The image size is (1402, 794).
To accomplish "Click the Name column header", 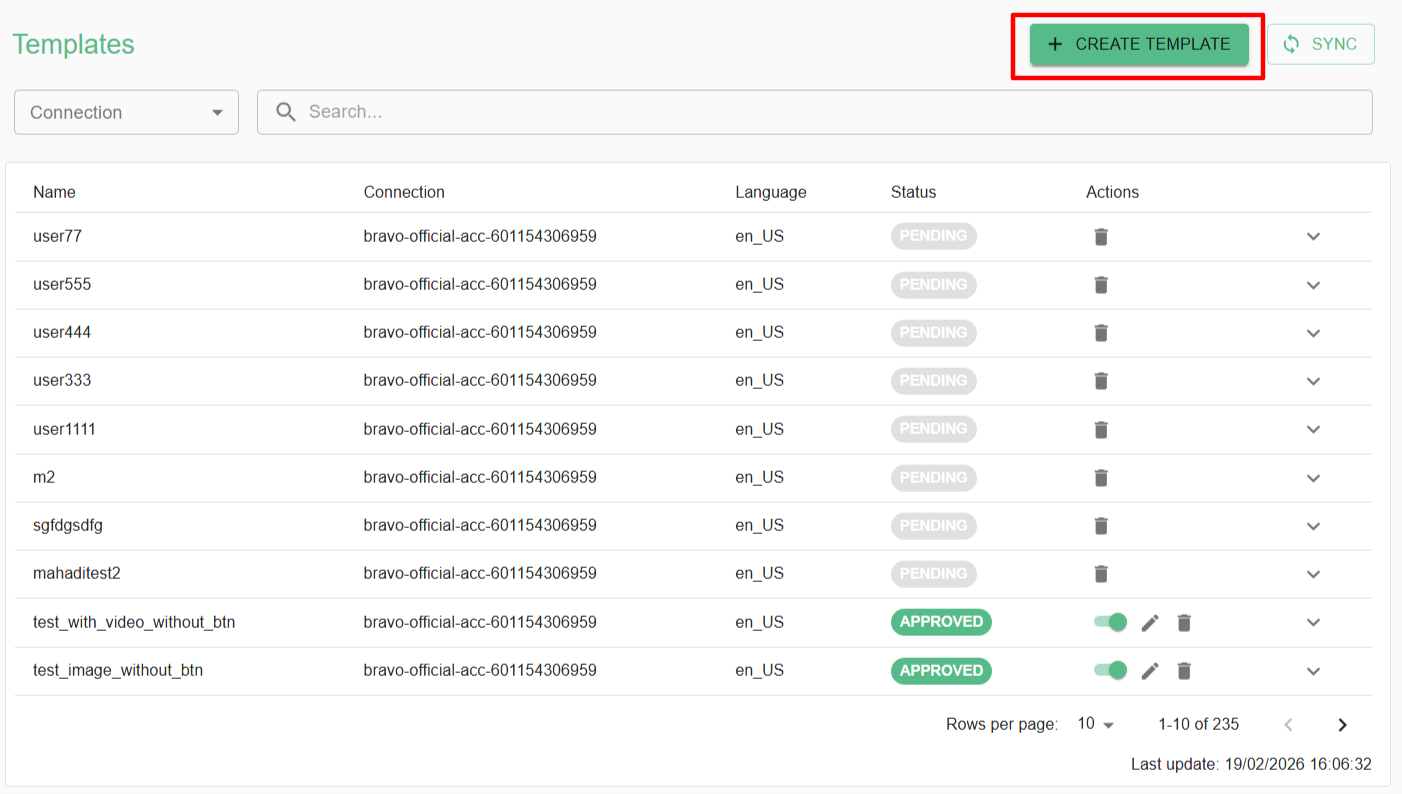I will [x=54, y=192].
